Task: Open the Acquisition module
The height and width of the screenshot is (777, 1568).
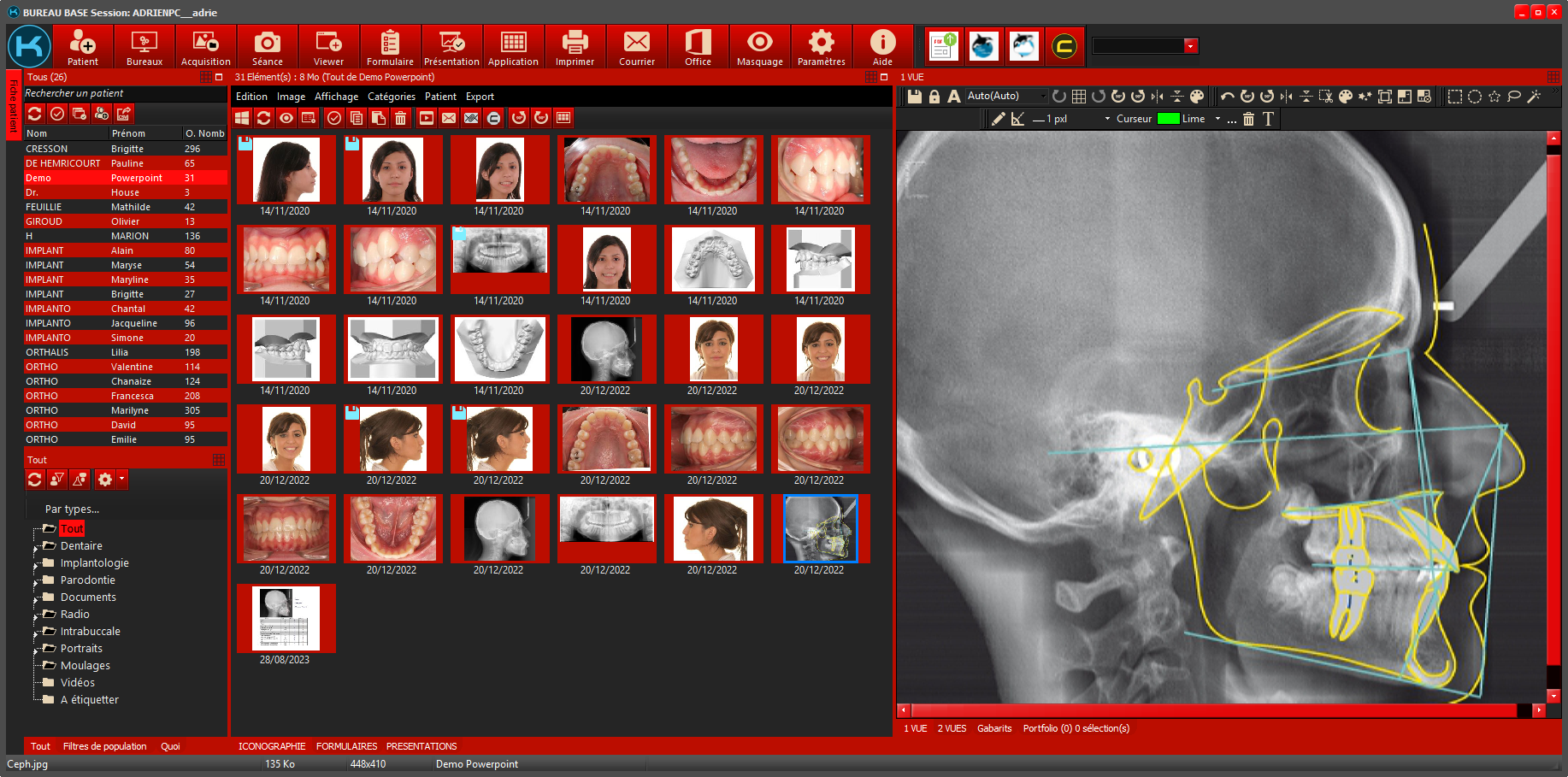Action: point(205,47)
